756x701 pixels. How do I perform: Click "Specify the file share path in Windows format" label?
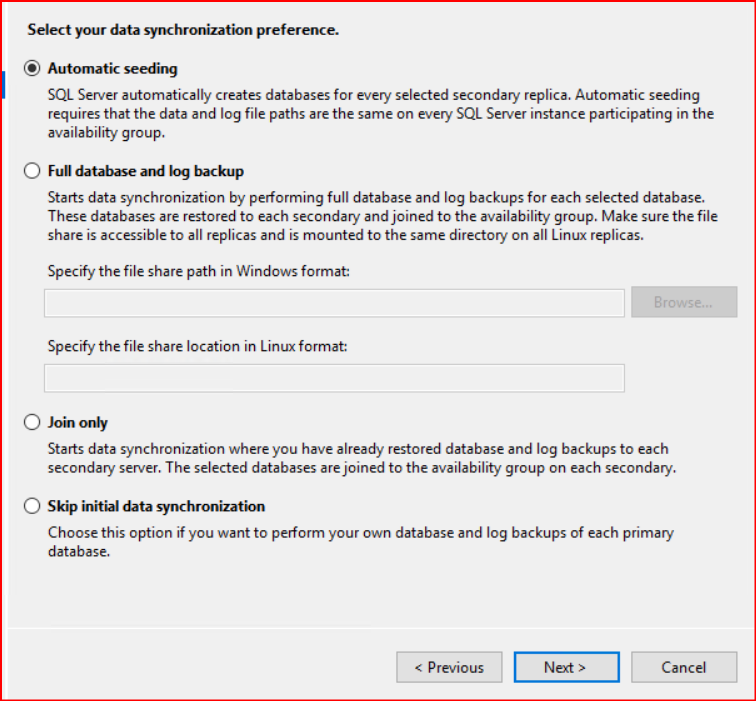pos(198,272)
